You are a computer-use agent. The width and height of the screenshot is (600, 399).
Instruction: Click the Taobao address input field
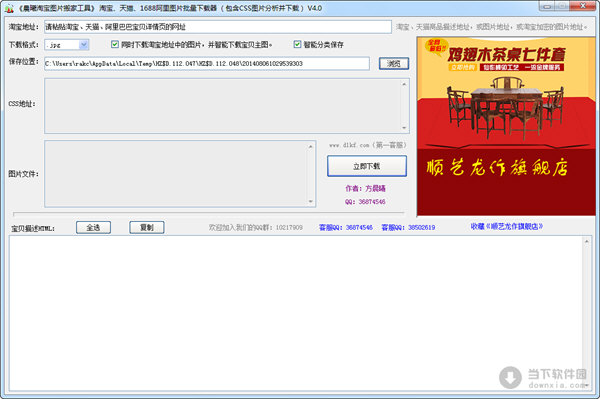217,27
